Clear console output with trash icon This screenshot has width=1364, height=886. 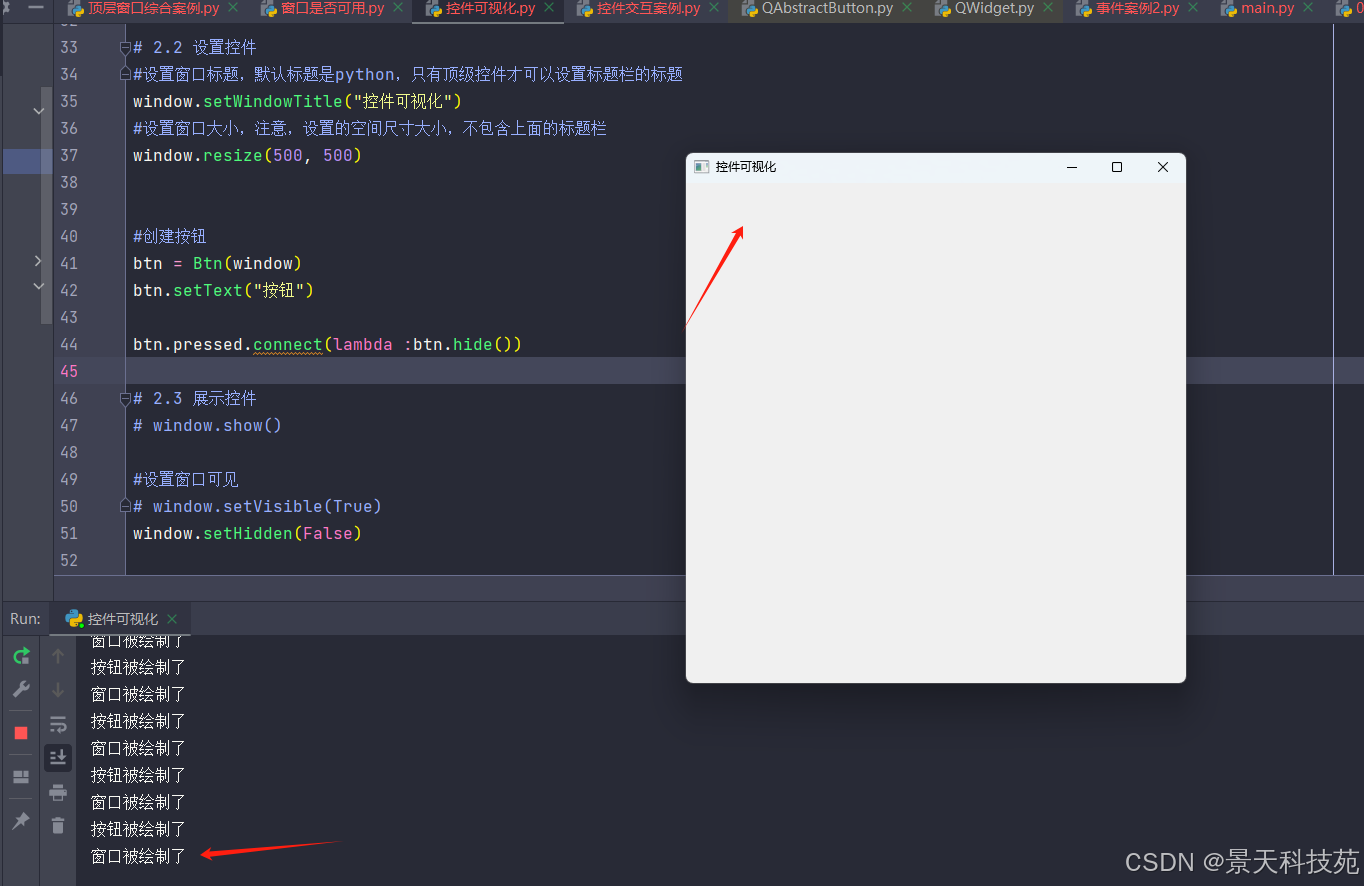[58, 826]
